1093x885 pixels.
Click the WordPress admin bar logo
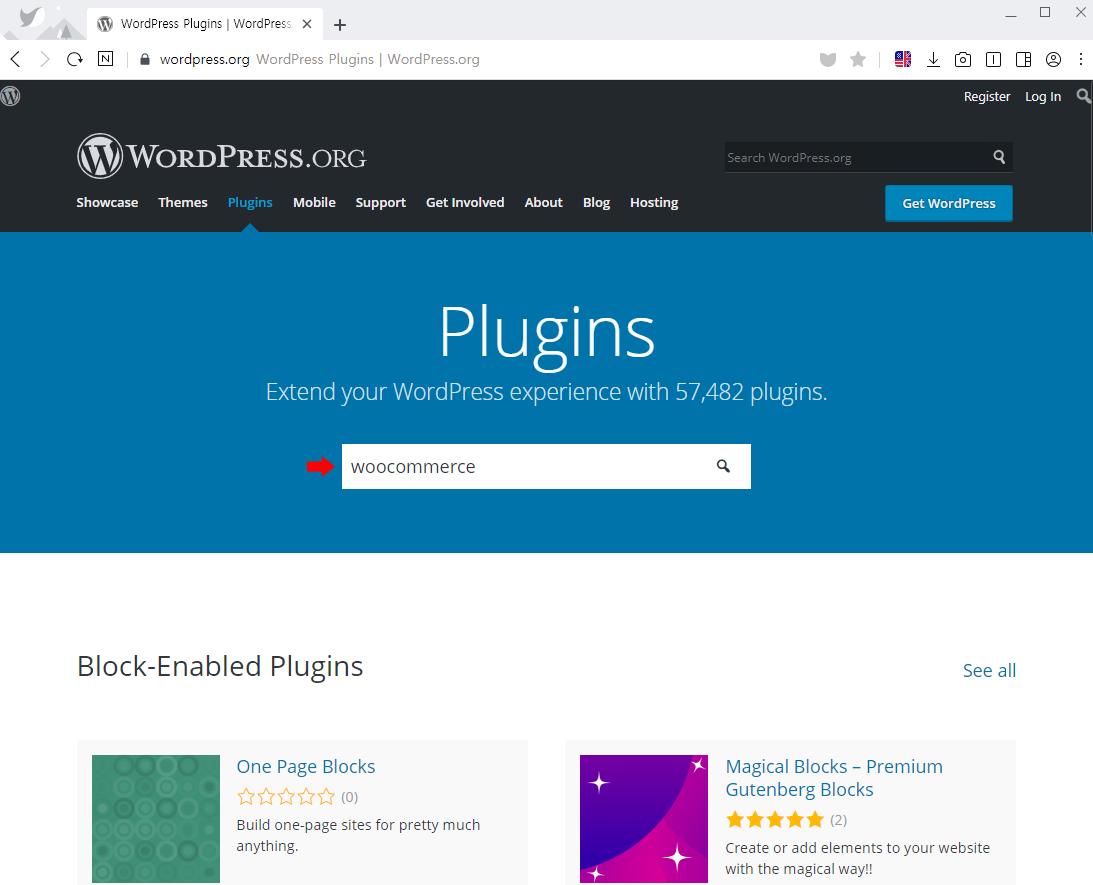point(10,96)
